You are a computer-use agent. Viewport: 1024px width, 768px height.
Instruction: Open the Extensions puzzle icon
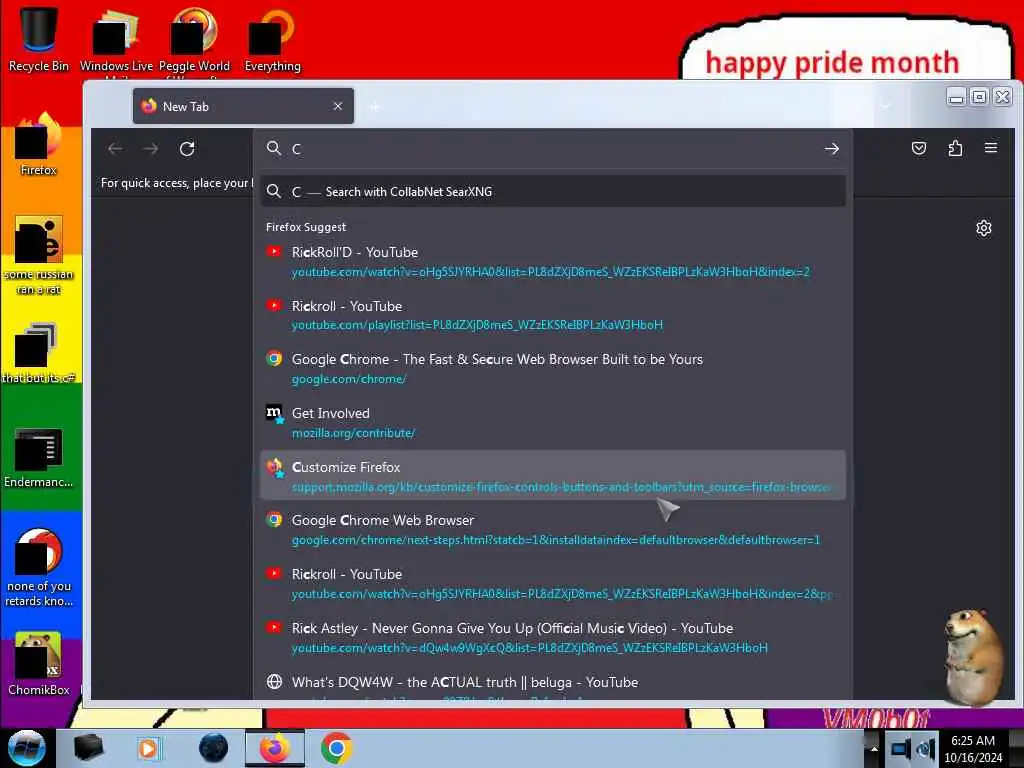pos(955,148)
